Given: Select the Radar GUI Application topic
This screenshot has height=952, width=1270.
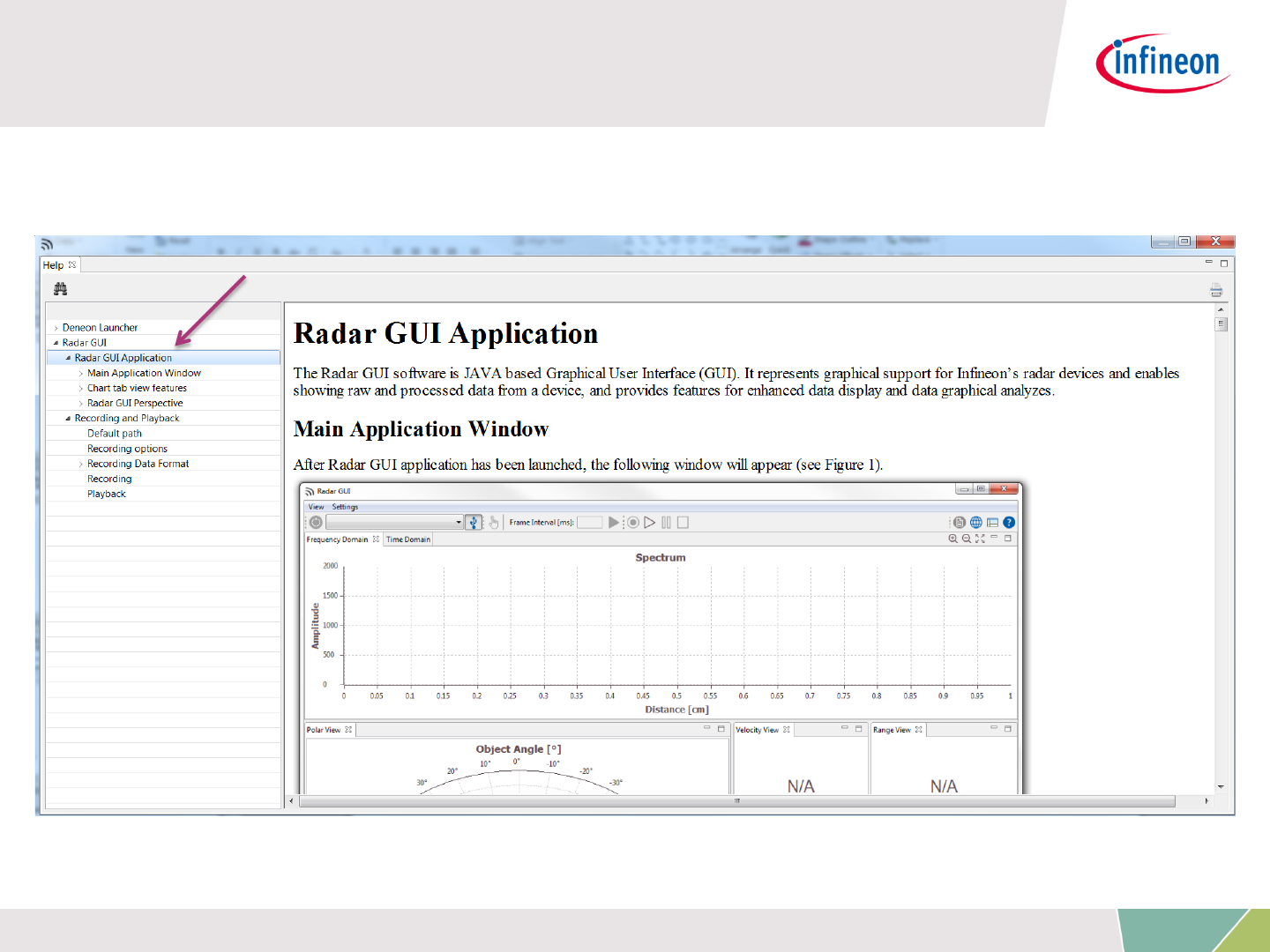Looking at the screenshot, I should coord(123,358).
